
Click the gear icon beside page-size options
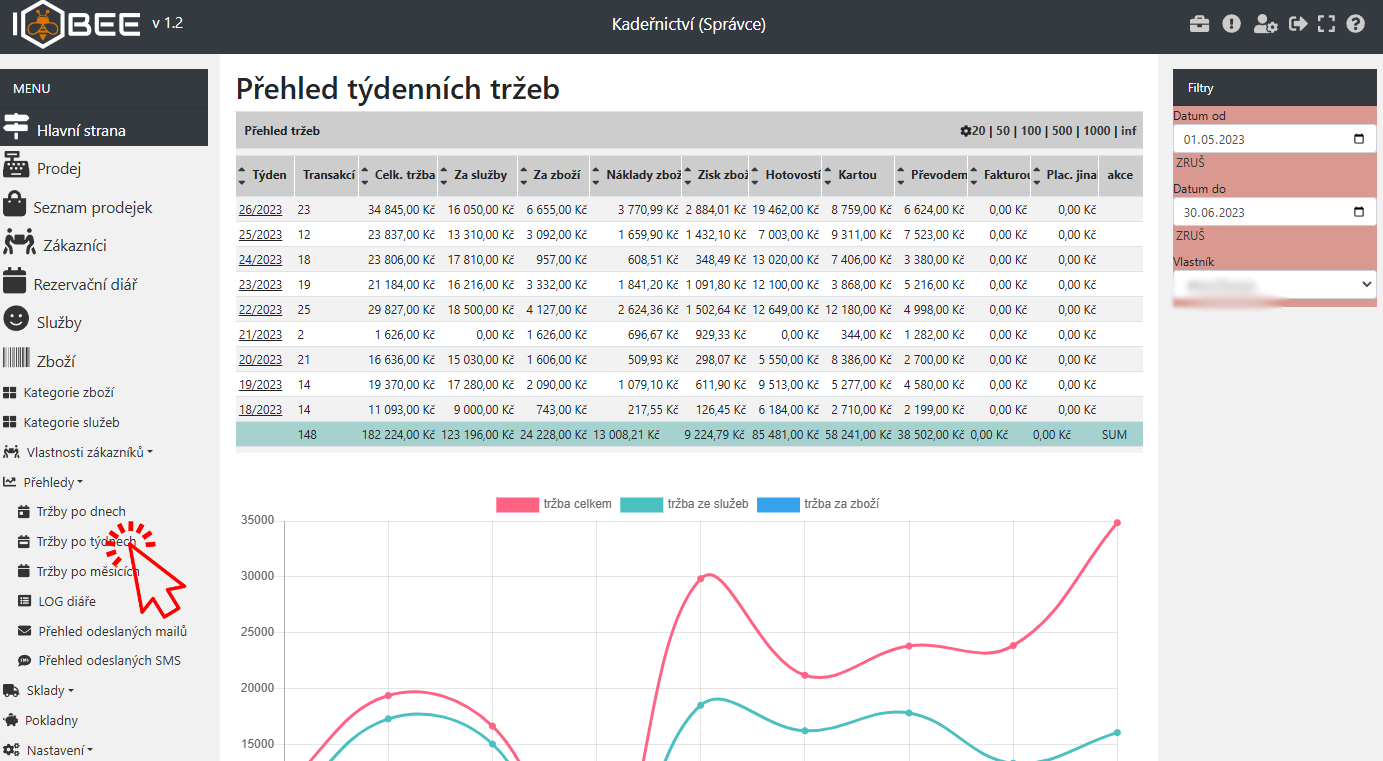click(966, 131)
